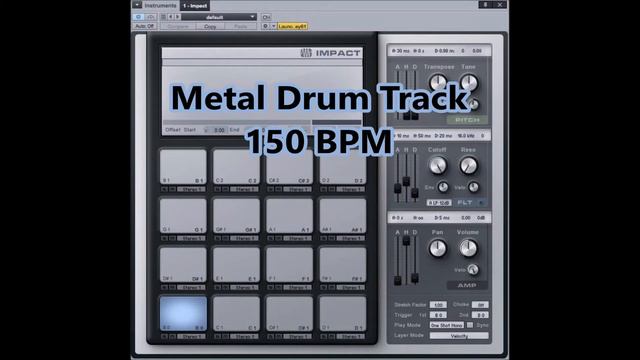
Task: Trigger the C1 drum pad
Action: point(236,313)
